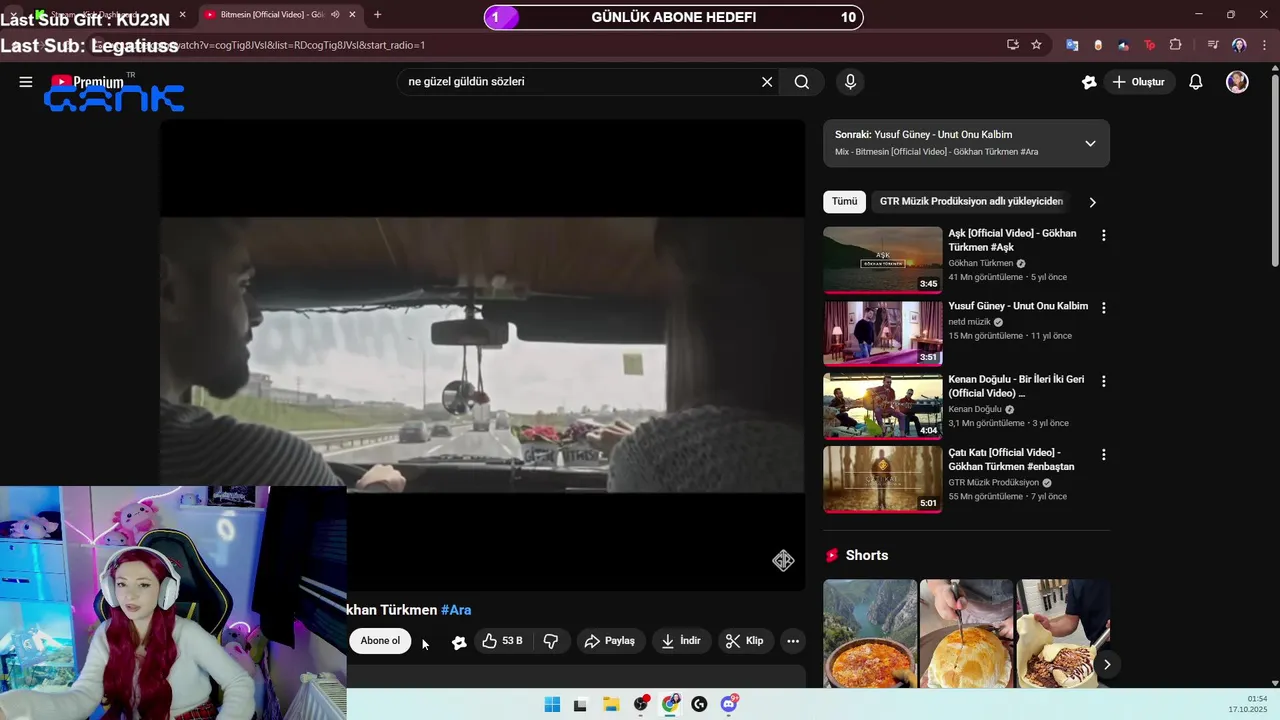The image size is (1280, 720).
Task: Click the Abone ol subscribe button
Action: (380, 641)
